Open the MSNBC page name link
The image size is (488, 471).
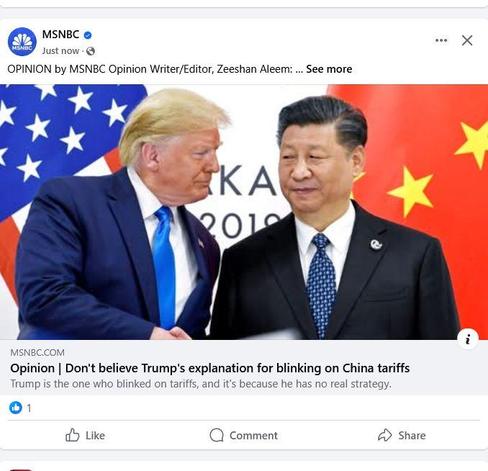click(61, 34)
